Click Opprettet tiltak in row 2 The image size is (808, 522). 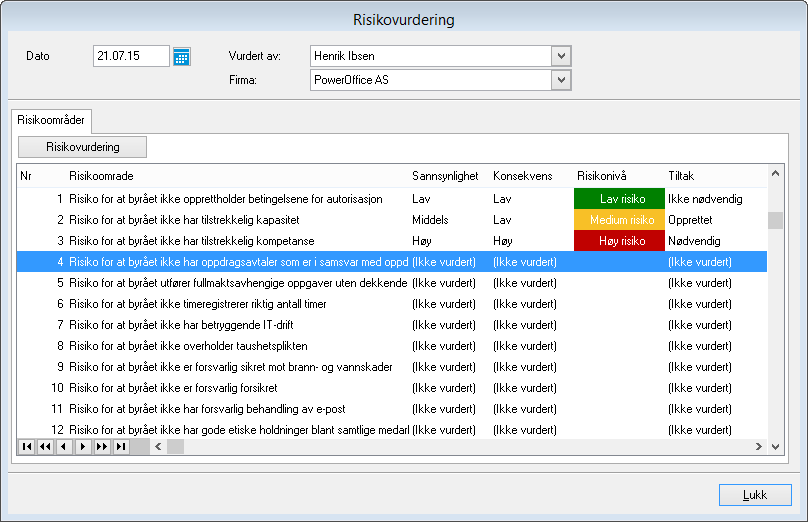(690, 220)
